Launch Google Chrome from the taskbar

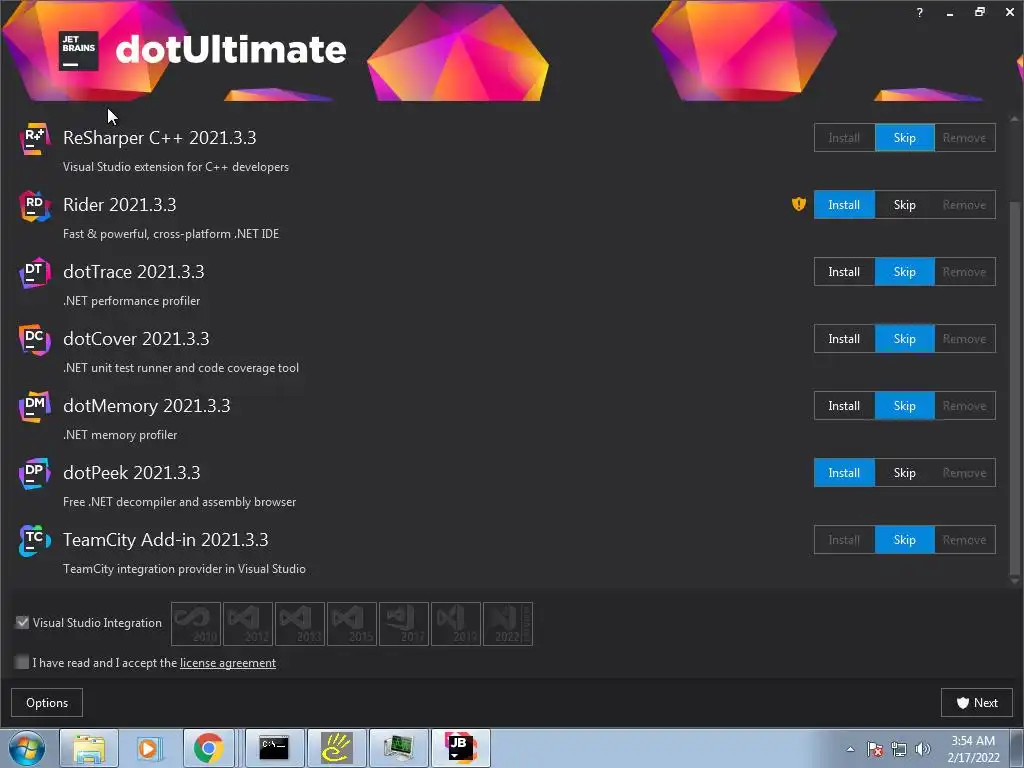click(208, 748)
